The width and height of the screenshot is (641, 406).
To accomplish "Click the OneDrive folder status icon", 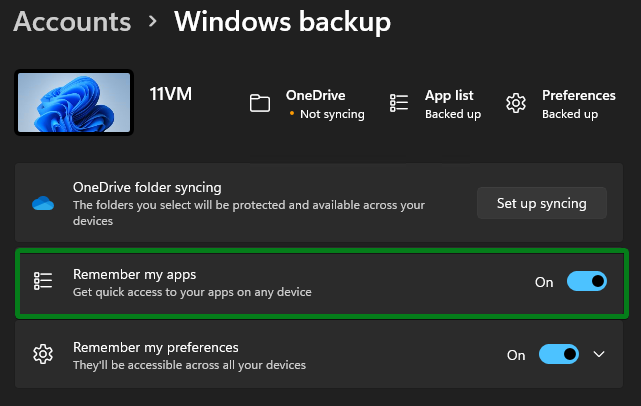I will tap(260, 103).
